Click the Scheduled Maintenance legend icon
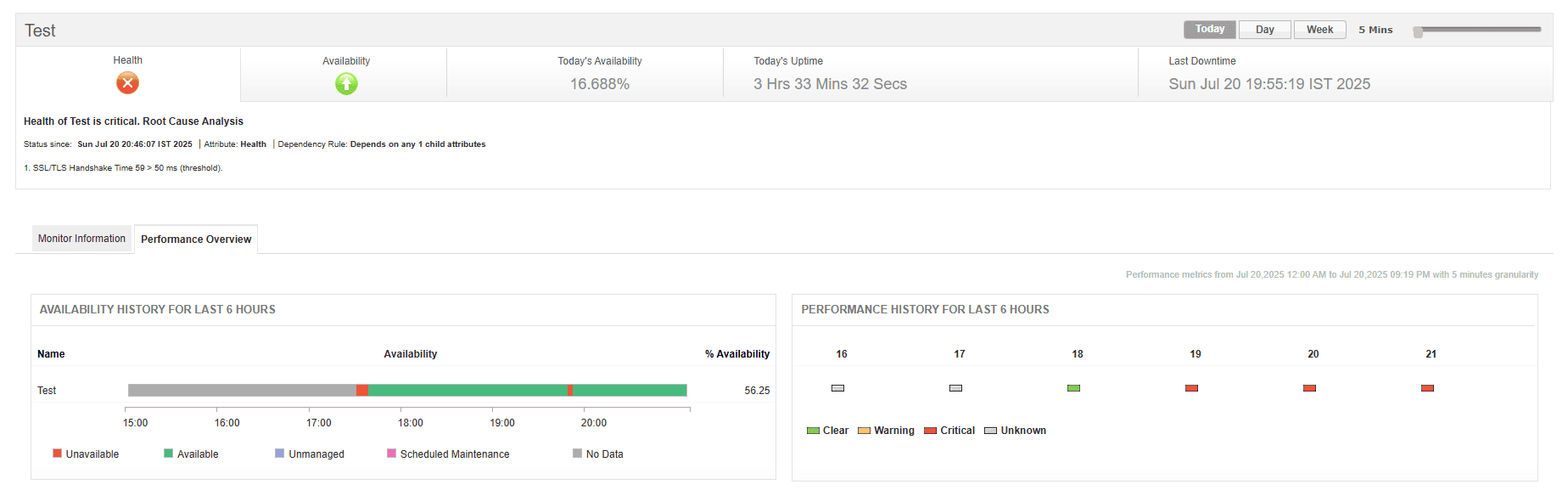Viewport: 1568px width, 496px height. (391, 454)
